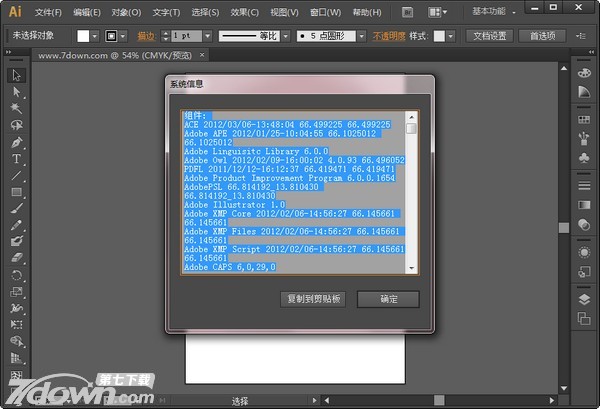Open the 窗口(W) menu
The width and height of the screenshot is (600, 409).
tap(325, 13)
